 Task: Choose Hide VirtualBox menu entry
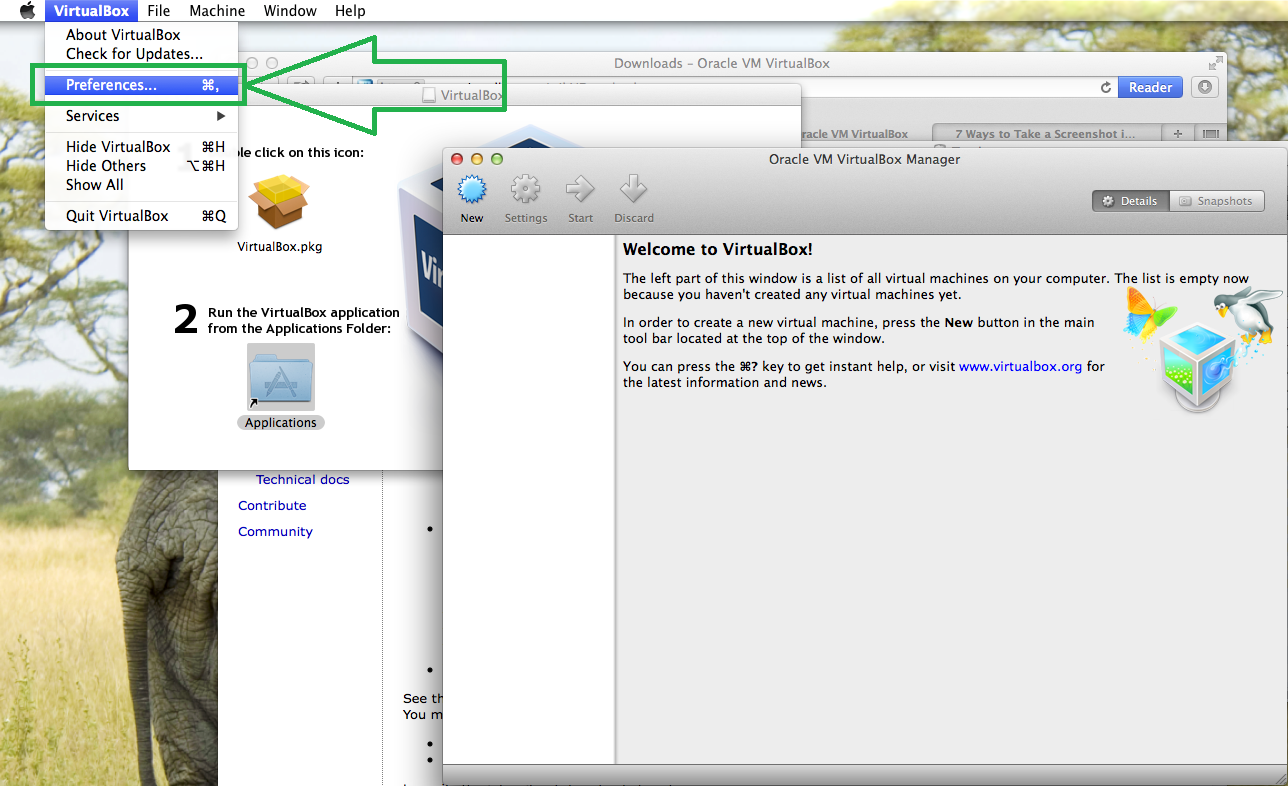coord(141,147)
